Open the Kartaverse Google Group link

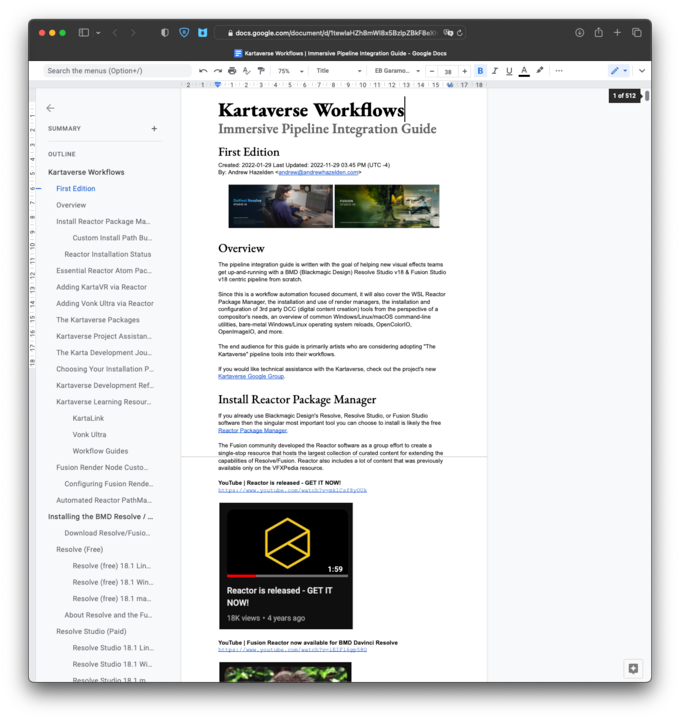tap(251, 377)
